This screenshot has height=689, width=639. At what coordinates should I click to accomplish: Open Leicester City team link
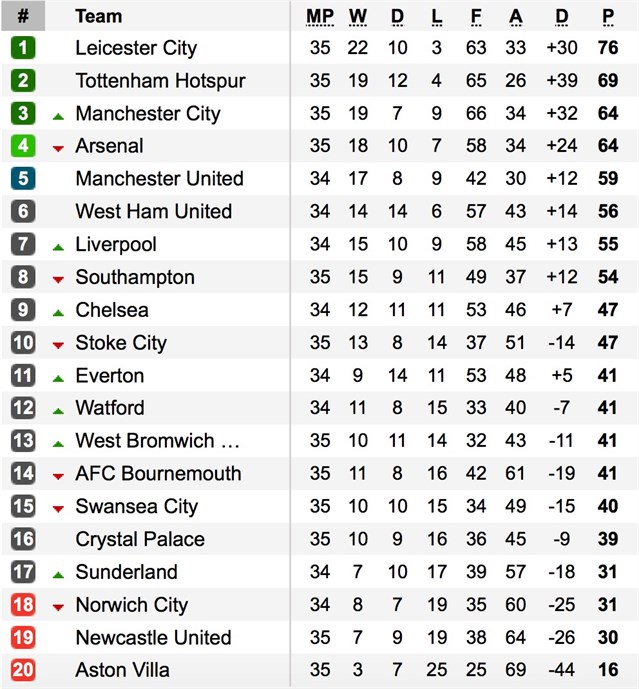[136, 48]
